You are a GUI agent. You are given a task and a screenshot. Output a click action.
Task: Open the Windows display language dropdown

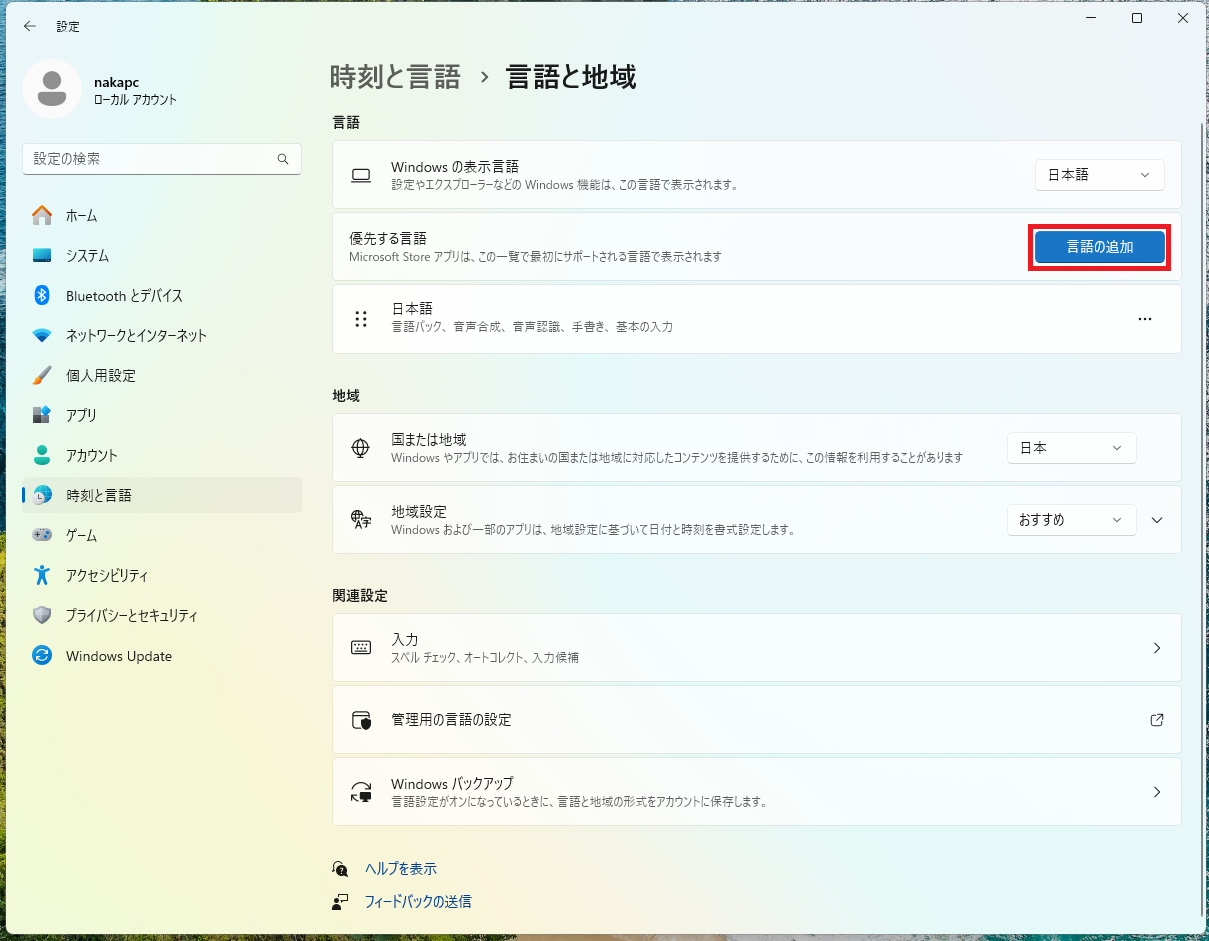pyautogui.click(x=1099, y=175)
